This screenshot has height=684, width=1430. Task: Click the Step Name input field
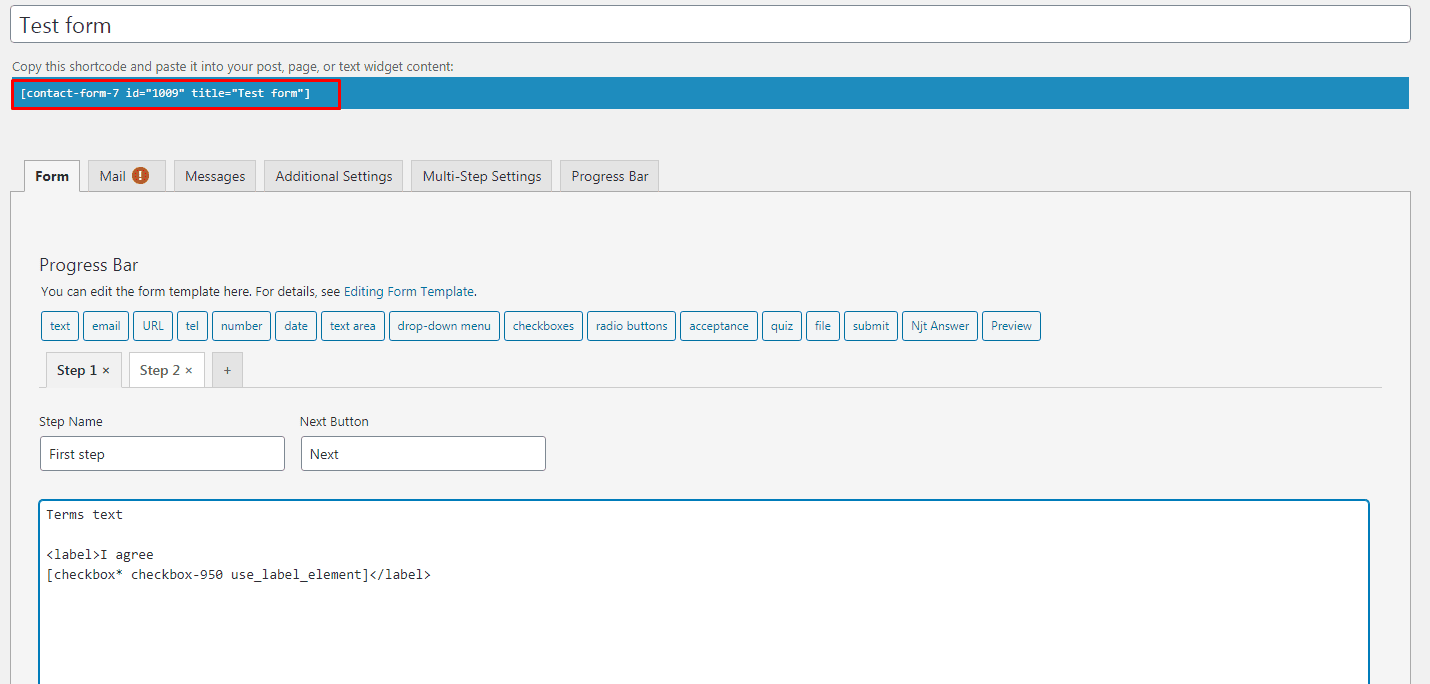click(162, 453)
